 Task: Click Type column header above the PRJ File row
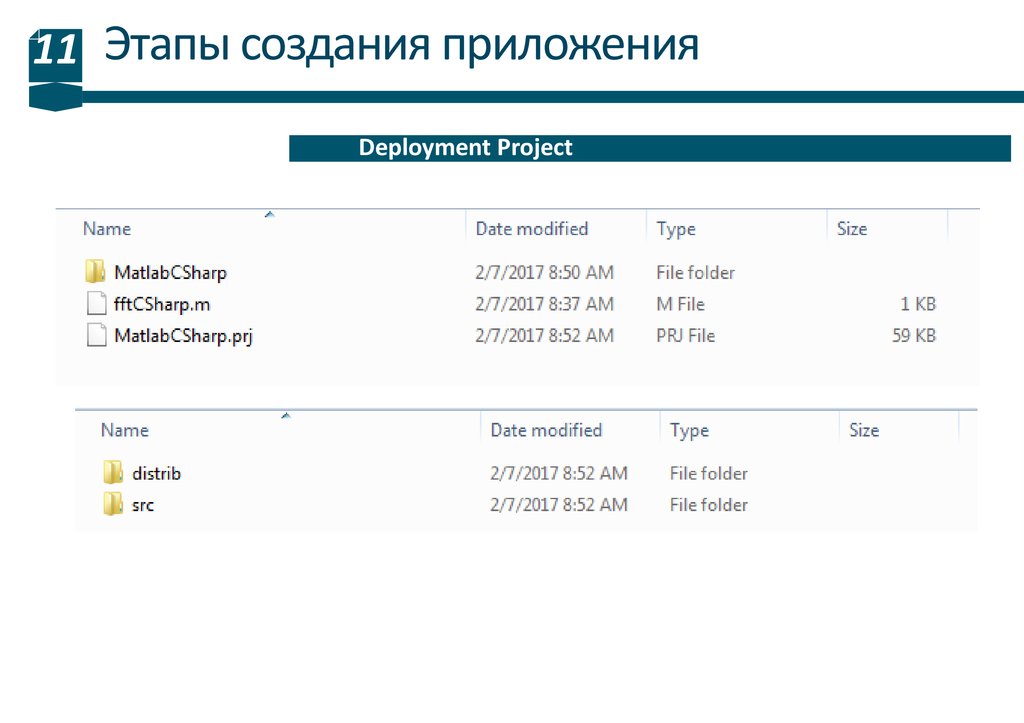(676, 229)
